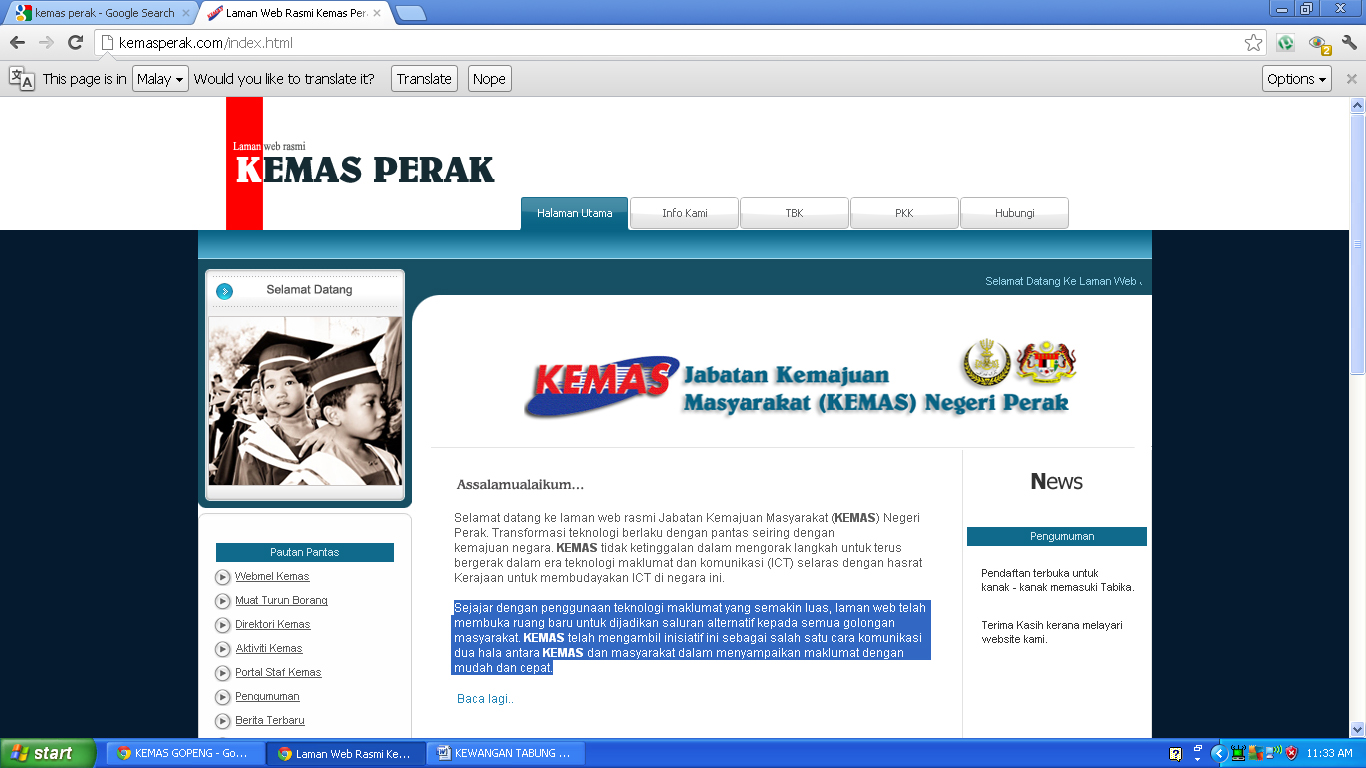
Task: Open the Options dropdown on the translate bar
Action: (x=1295, y=78)
